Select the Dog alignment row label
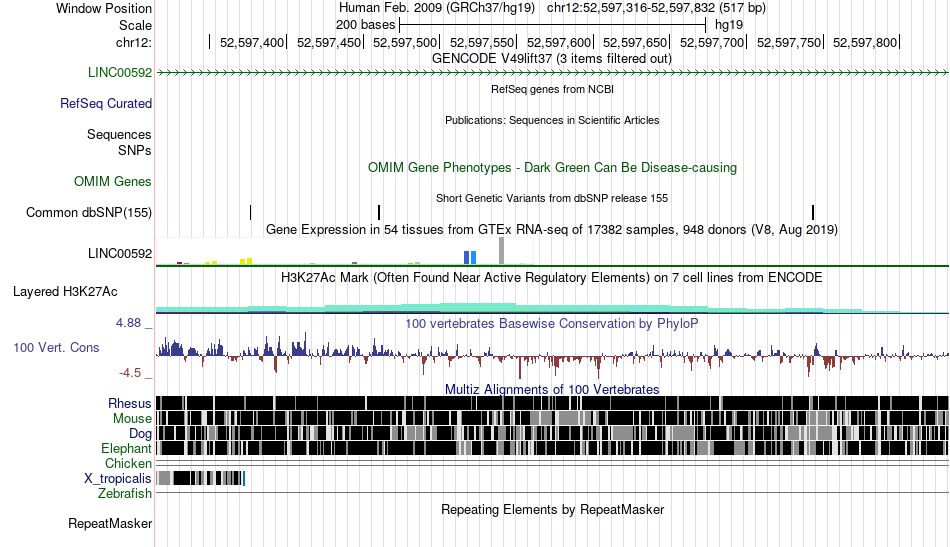The width and height of the screenshot is (950, 547). pyautogui.click(x=140, y=434)
